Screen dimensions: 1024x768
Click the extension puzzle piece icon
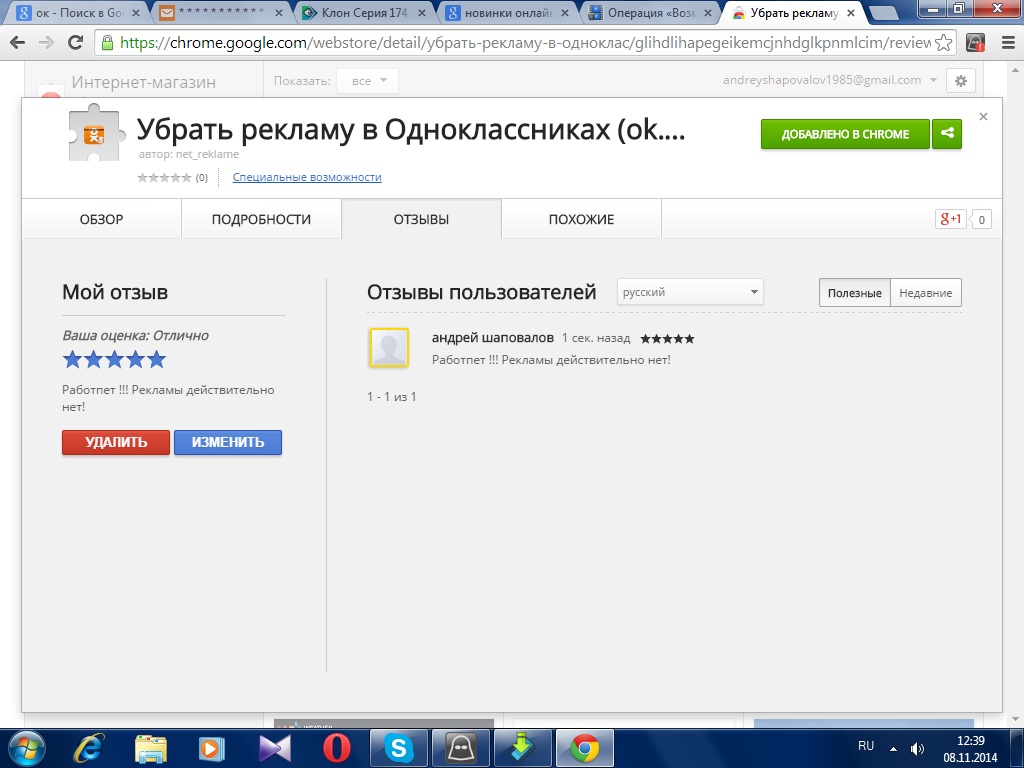pyautogui.click(x=97, y=133)
